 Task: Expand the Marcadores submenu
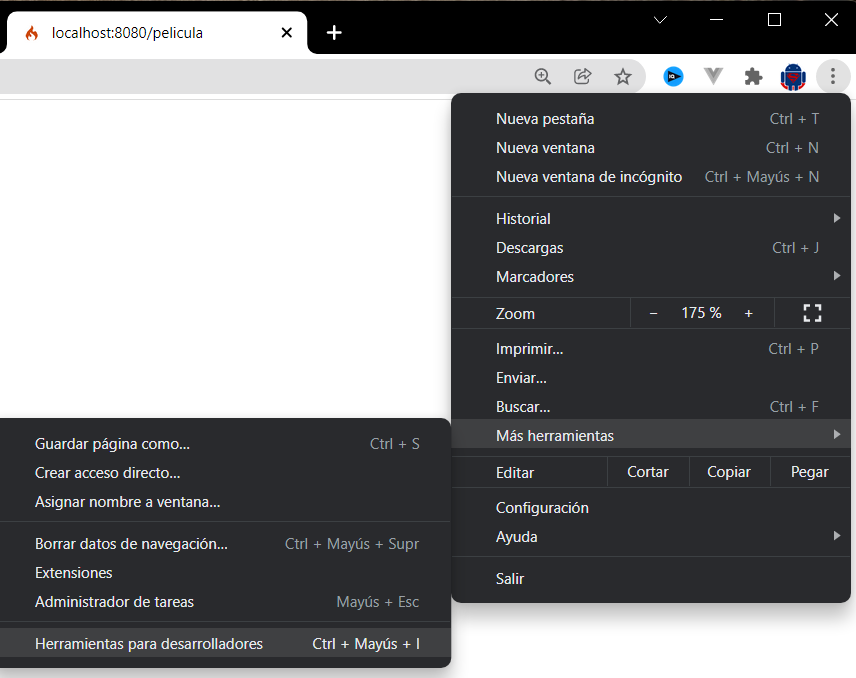click(837, 277)
